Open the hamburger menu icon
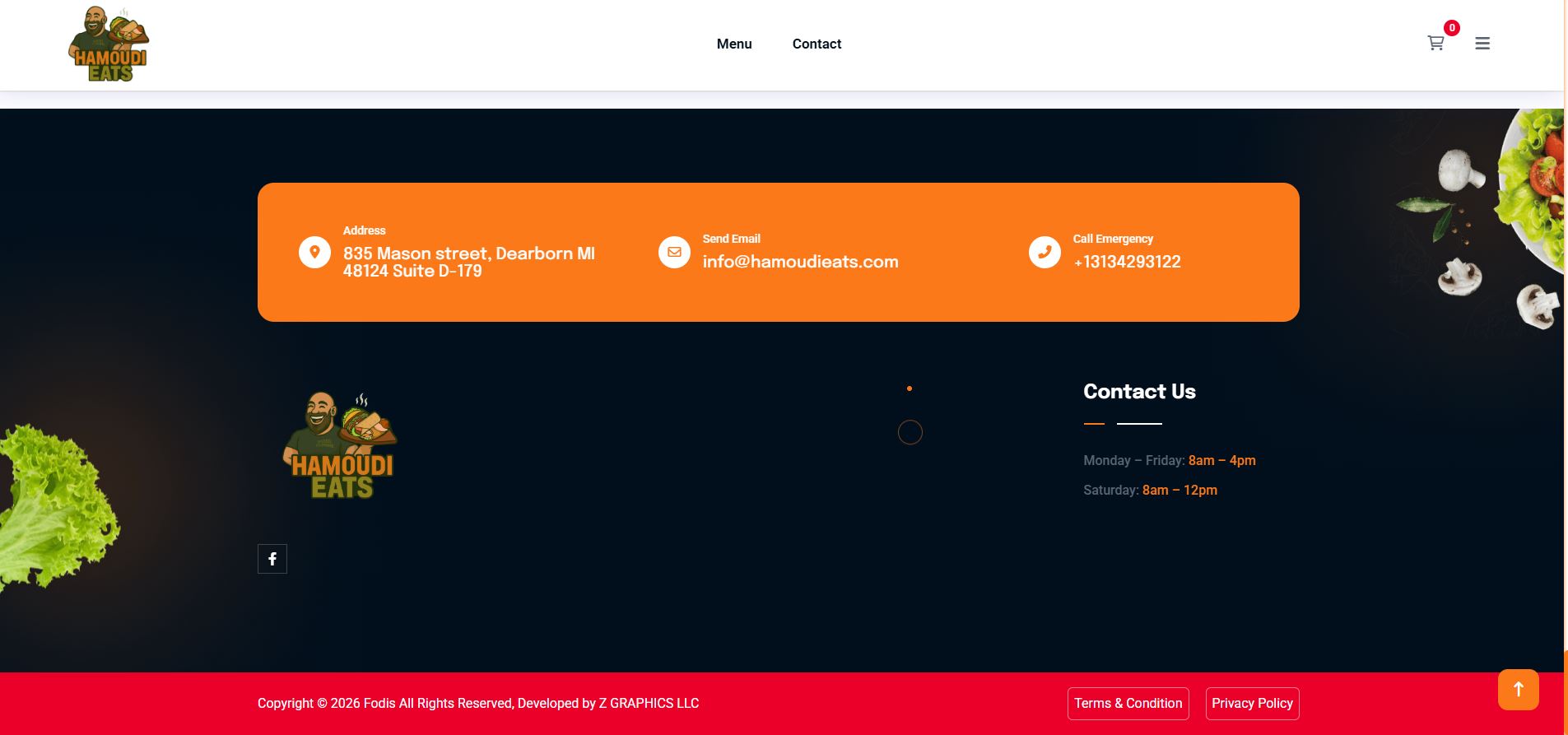The height and width of the screenshot is (735, 1568). (1482, 44)
